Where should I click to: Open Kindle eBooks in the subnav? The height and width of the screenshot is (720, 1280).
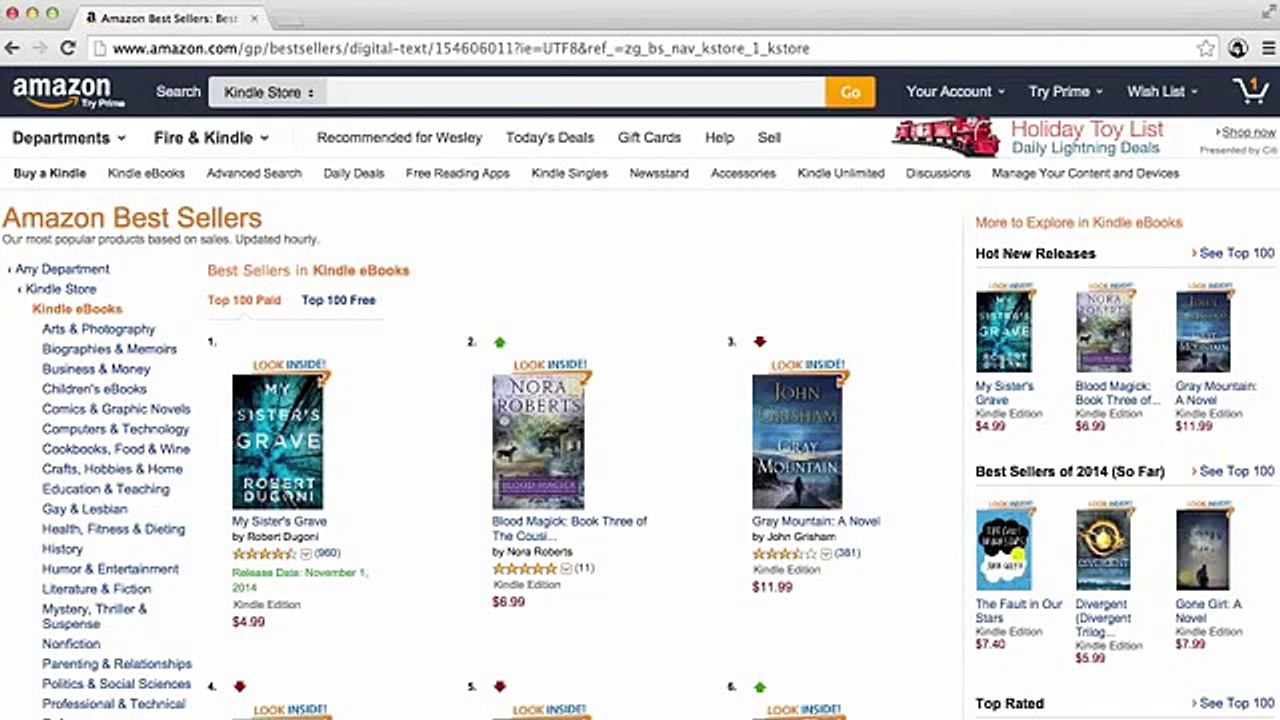click(x=146, y=173)
